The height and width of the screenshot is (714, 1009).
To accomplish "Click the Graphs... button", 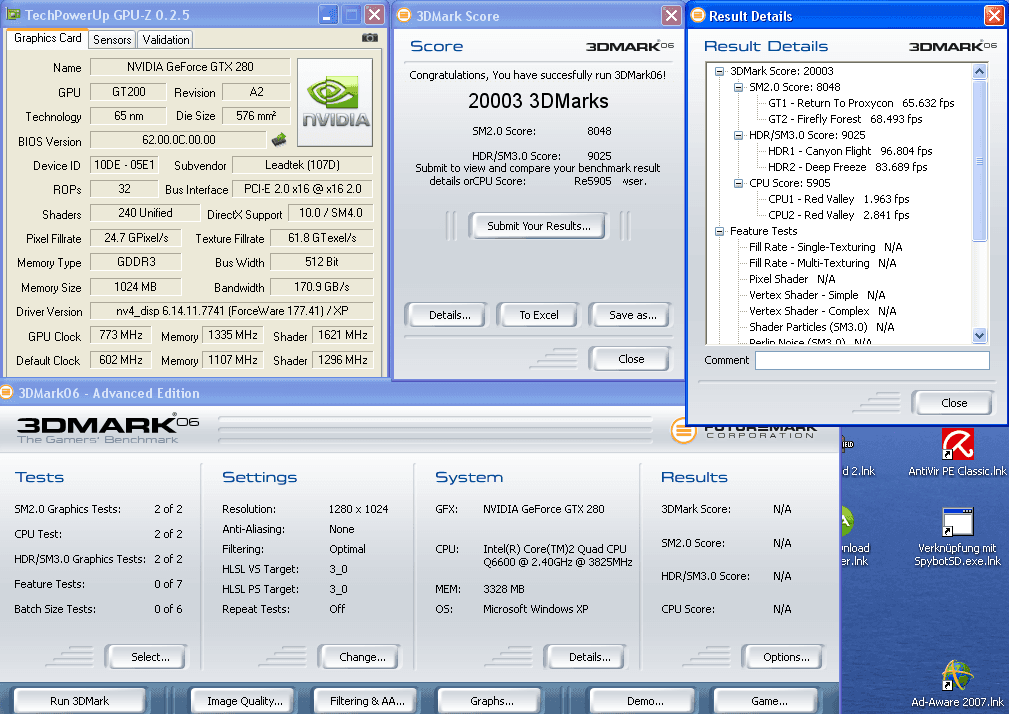I will coord(492,701).
